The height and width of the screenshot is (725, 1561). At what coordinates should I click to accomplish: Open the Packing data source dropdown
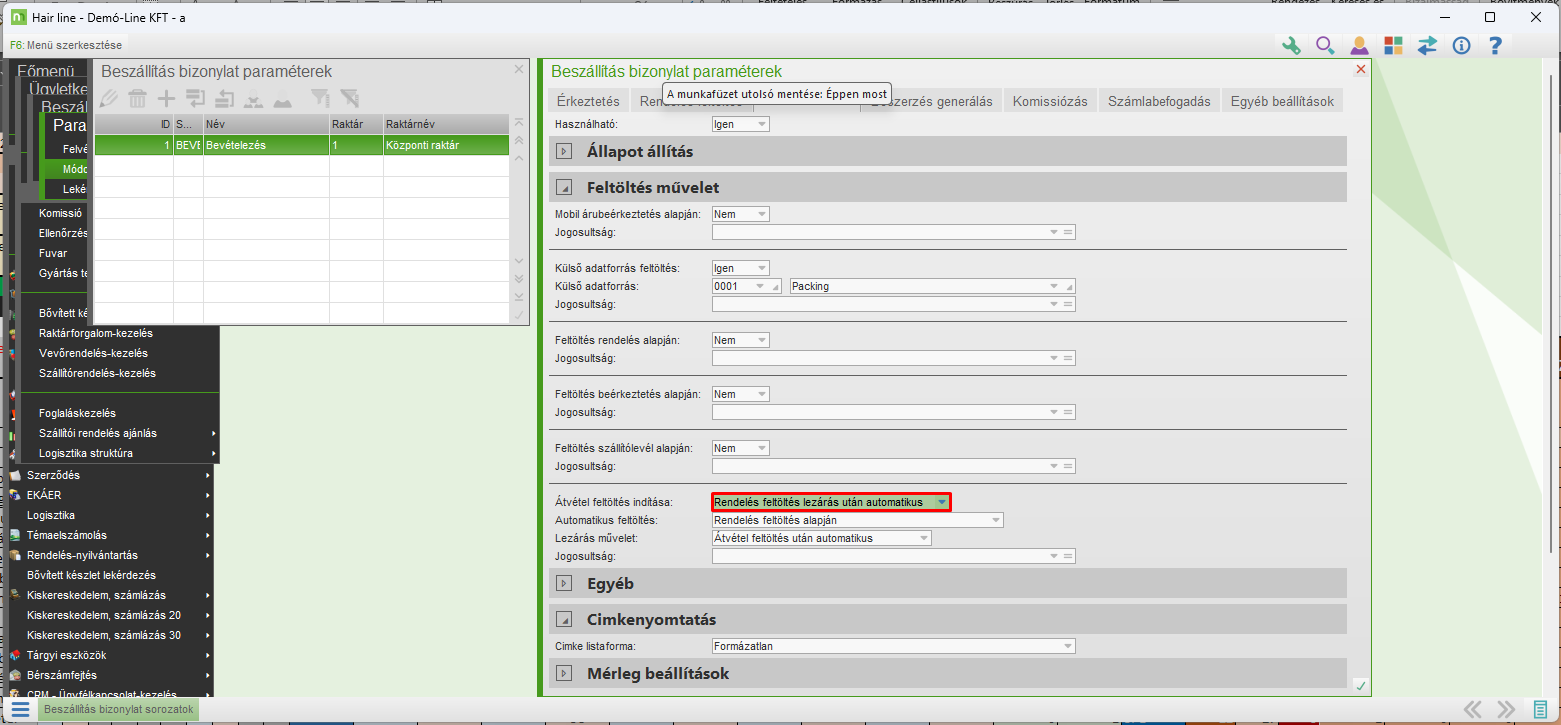(x=1054, y=286)
